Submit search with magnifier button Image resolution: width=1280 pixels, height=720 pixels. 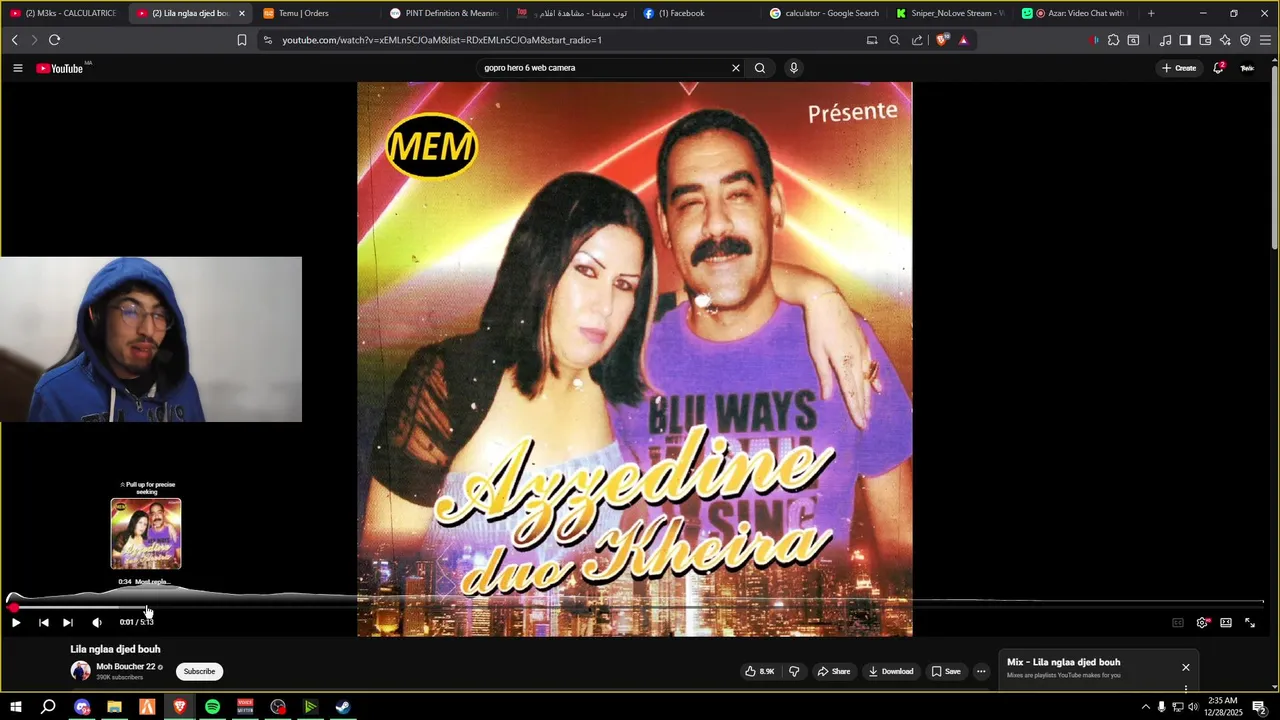pyautogui.click(x=760, y=68)
